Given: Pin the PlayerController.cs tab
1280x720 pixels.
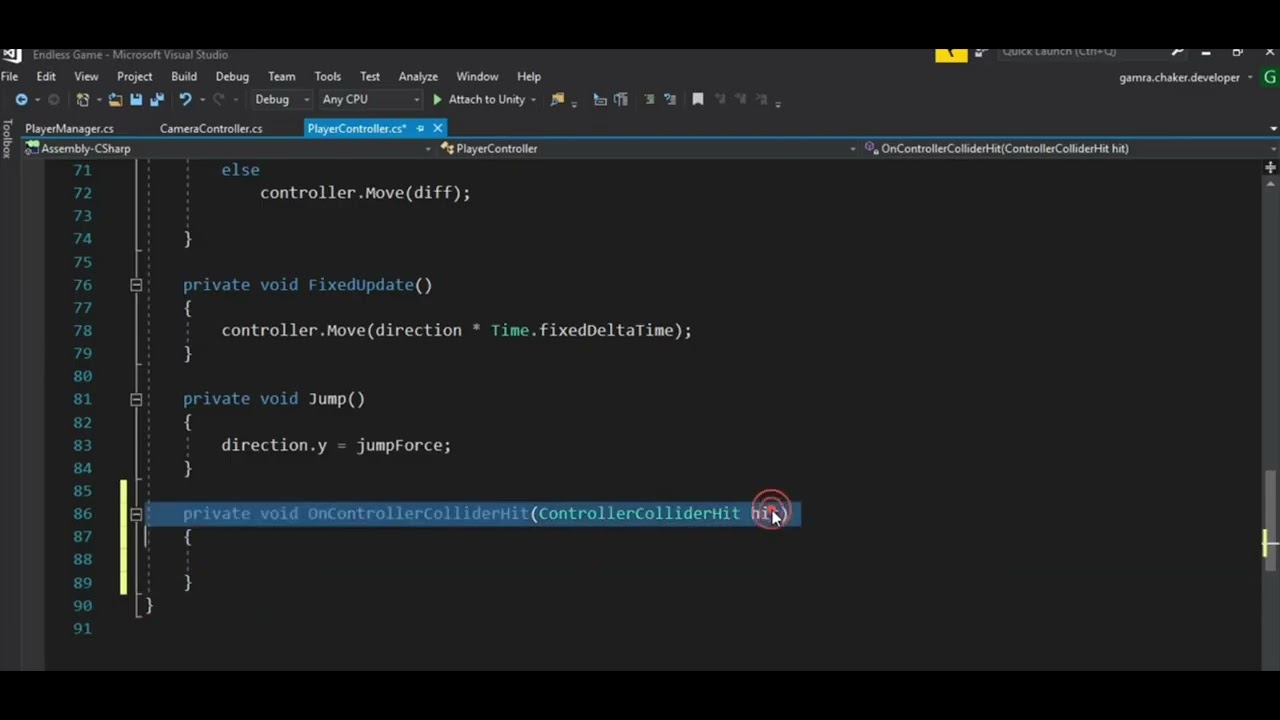Looking at the screenshot, I should [420, 129].
